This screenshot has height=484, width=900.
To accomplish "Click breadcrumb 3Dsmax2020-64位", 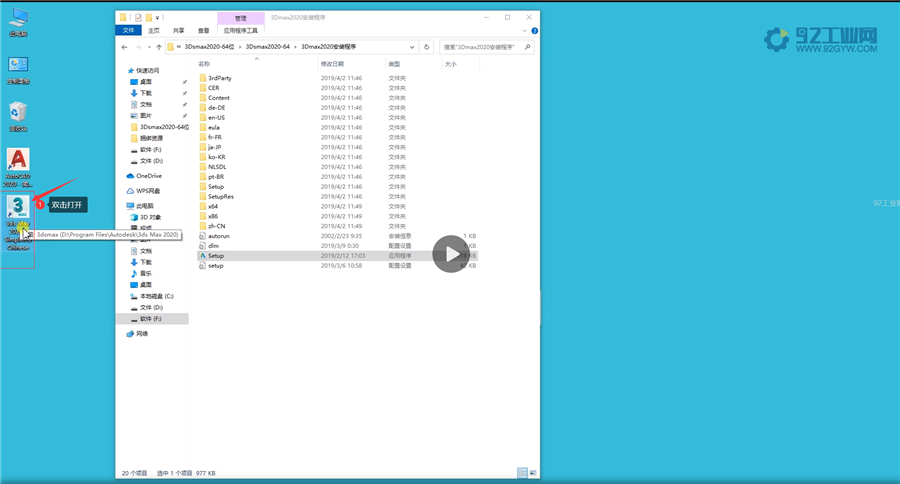I will click(210, 47).
